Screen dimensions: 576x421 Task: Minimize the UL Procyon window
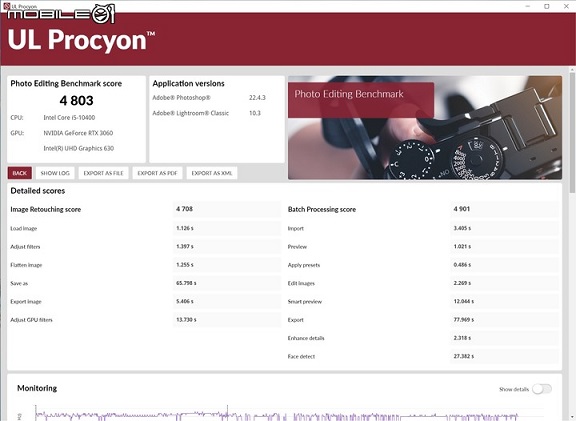(x=528, y=6)
